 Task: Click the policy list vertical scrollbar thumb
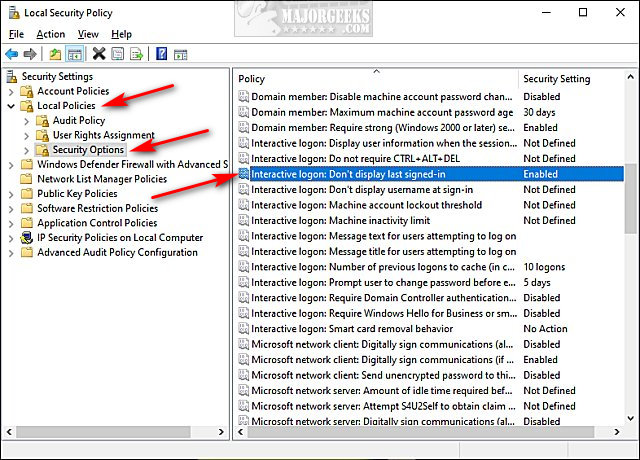tap(631, 199)
